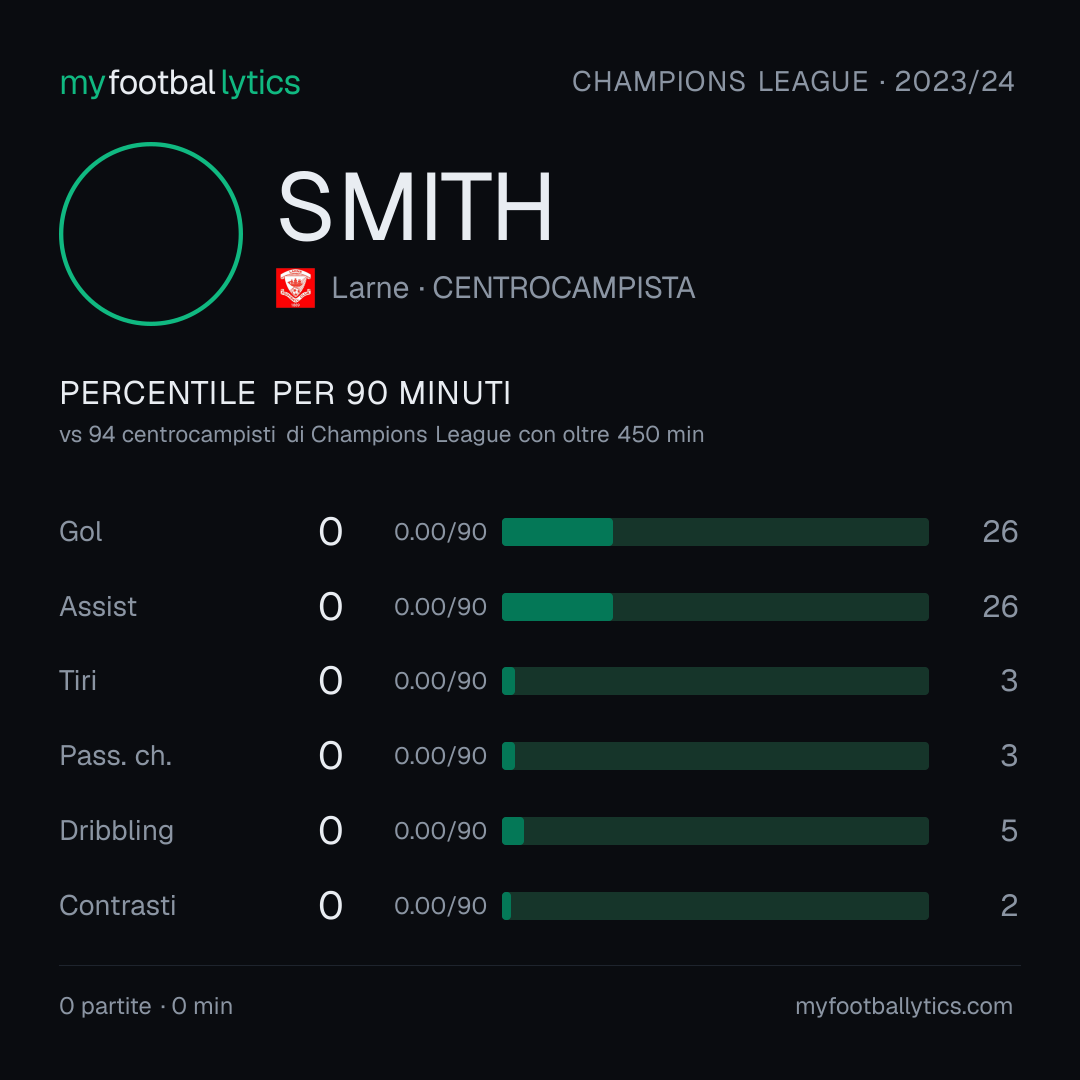The height and width of the screenshot is (1080, 1080).
Task: Click the Gol percentile value 26
Action: tap(1000, 532)
